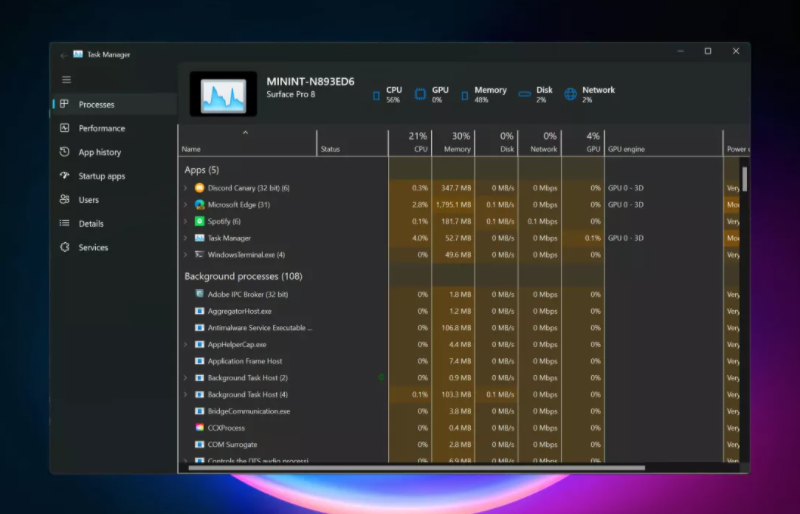Screen dimensions: 800x514
Task: Click the performance graph thumbnail
Action: (223, 94)
